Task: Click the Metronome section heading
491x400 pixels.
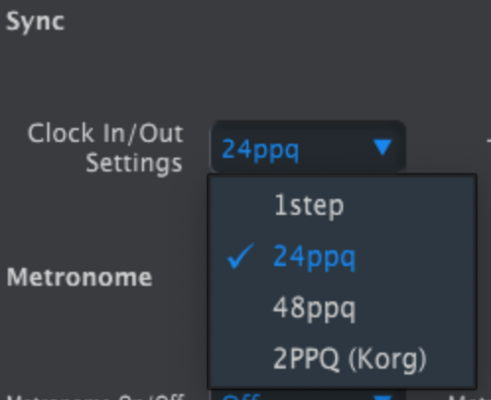Action: coord(79,277)
